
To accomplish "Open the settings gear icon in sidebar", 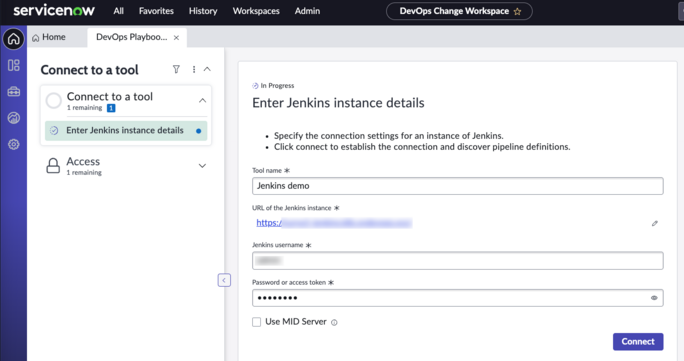I will [14, 144].
